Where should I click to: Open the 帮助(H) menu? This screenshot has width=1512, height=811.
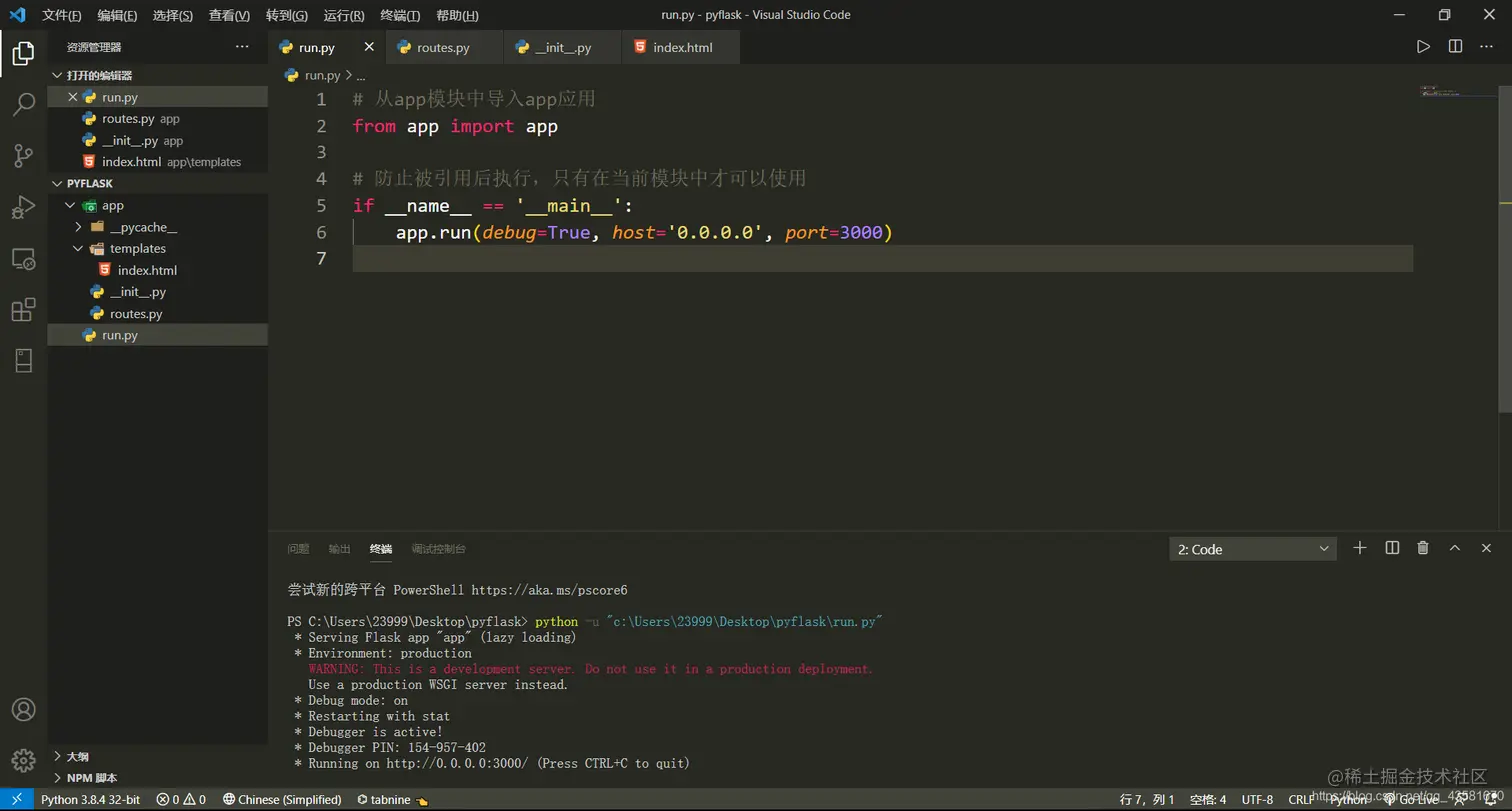(x=458, y=15)
